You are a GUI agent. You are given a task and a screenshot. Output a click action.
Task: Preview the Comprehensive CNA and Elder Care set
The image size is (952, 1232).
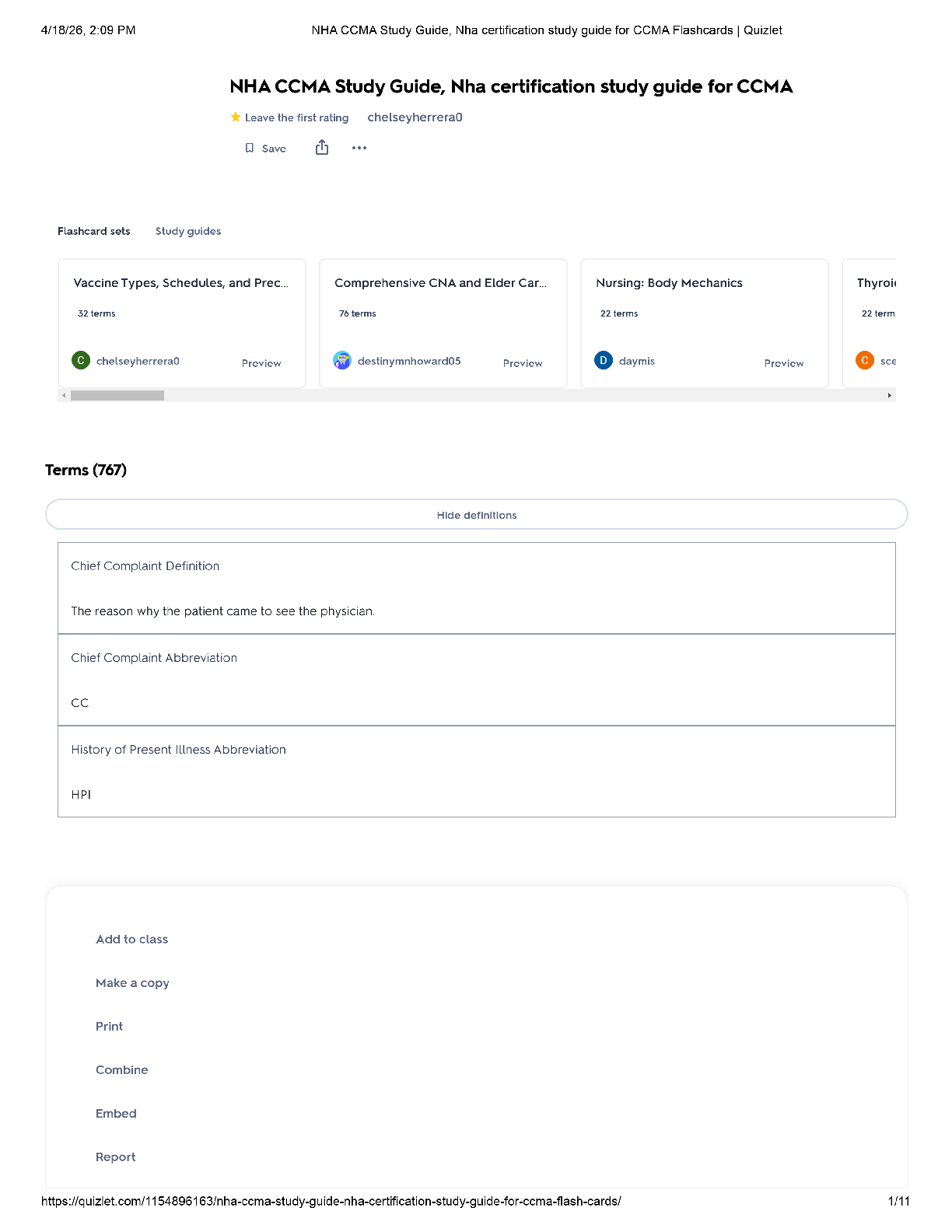click(x=523, y=363)
